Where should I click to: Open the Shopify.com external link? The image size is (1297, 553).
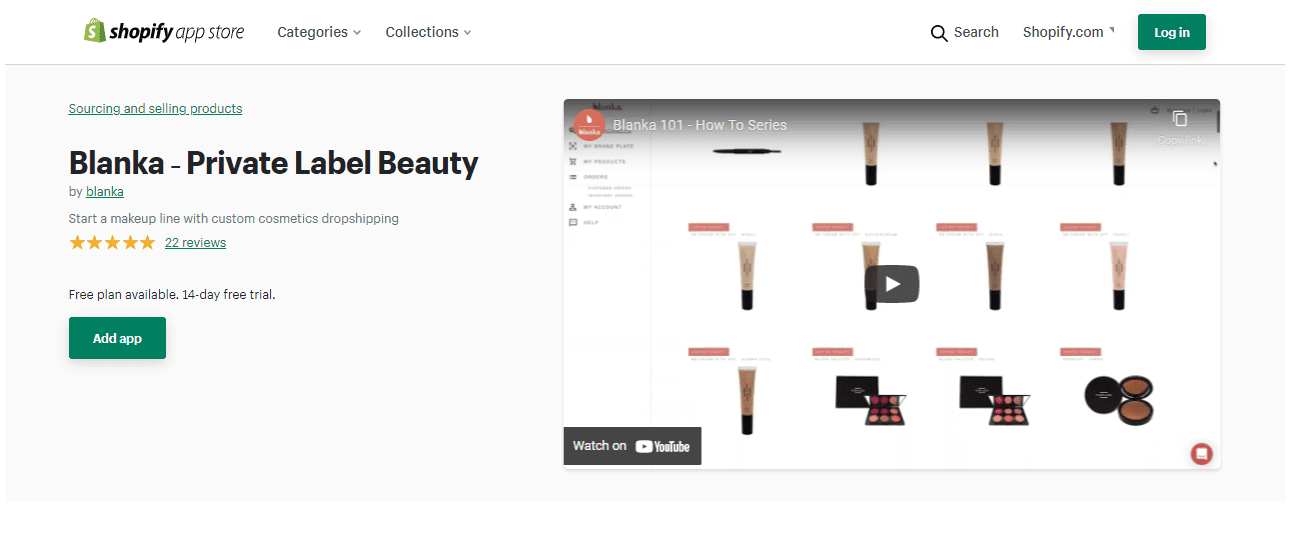1068,32
